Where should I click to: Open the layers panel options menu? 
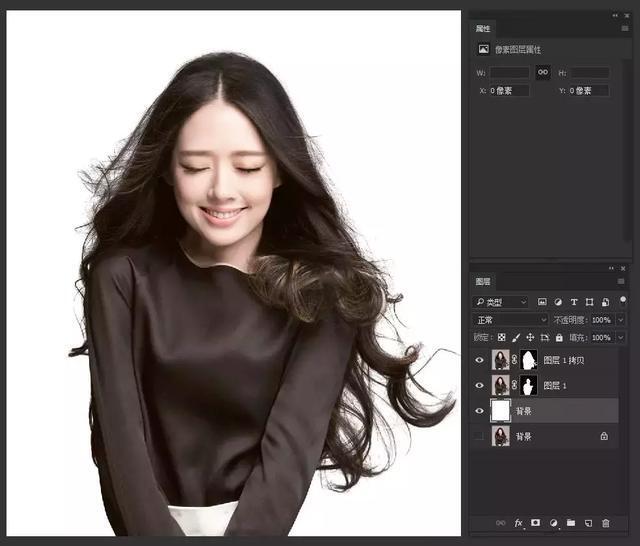pyautogui.click(x=622, y=282)
